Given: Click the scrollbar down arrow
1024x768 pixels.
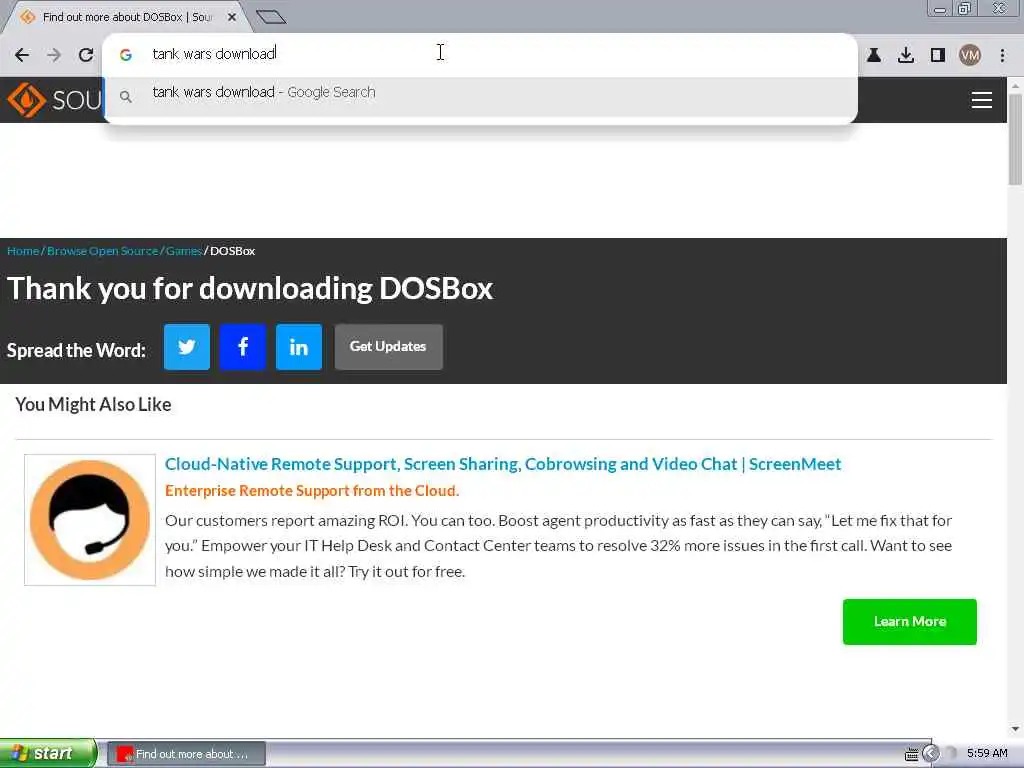Looking at the screenshot, I should coord(1015,729).
